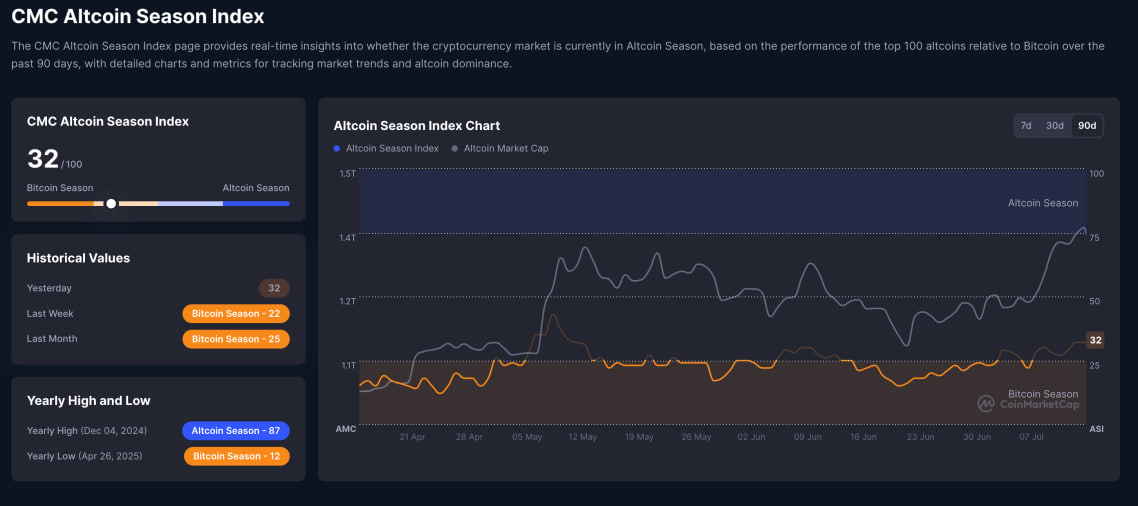Switch chart range to 7d
This screenshot has height=506, width=1138.
[x=1026, y=126]
